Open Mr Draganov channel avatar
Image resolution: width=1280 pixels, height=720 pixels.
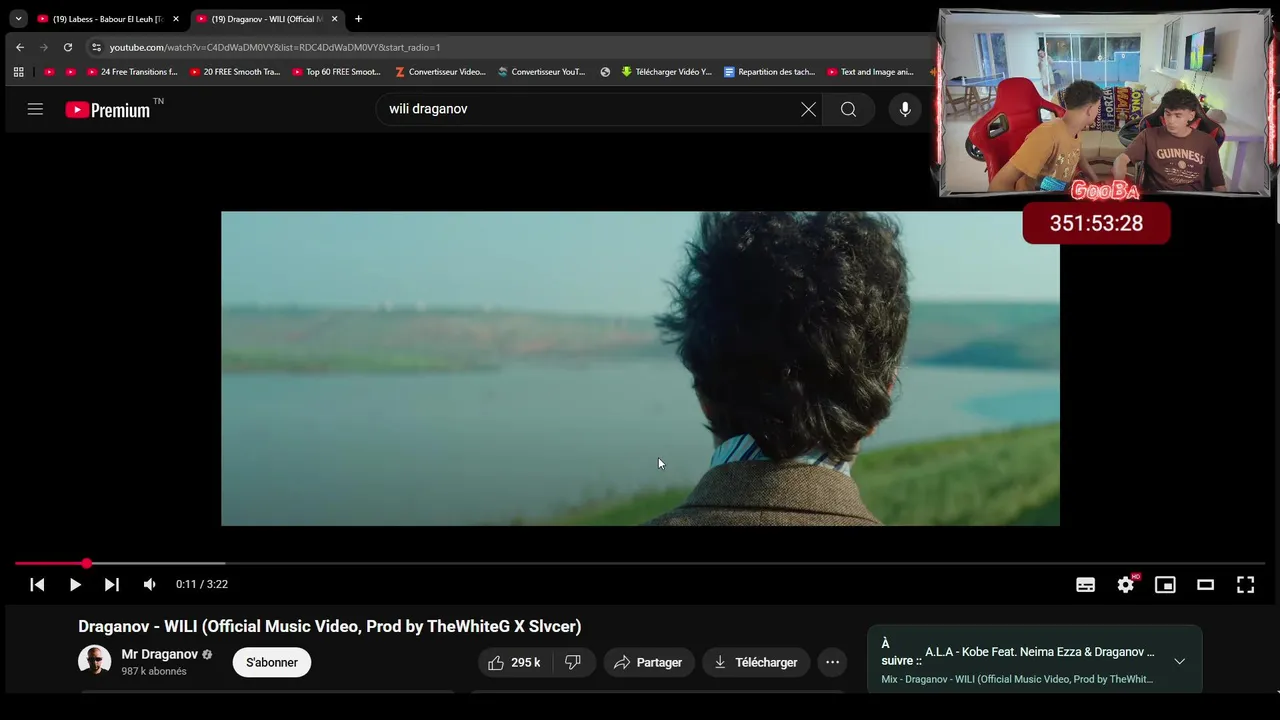95,661
